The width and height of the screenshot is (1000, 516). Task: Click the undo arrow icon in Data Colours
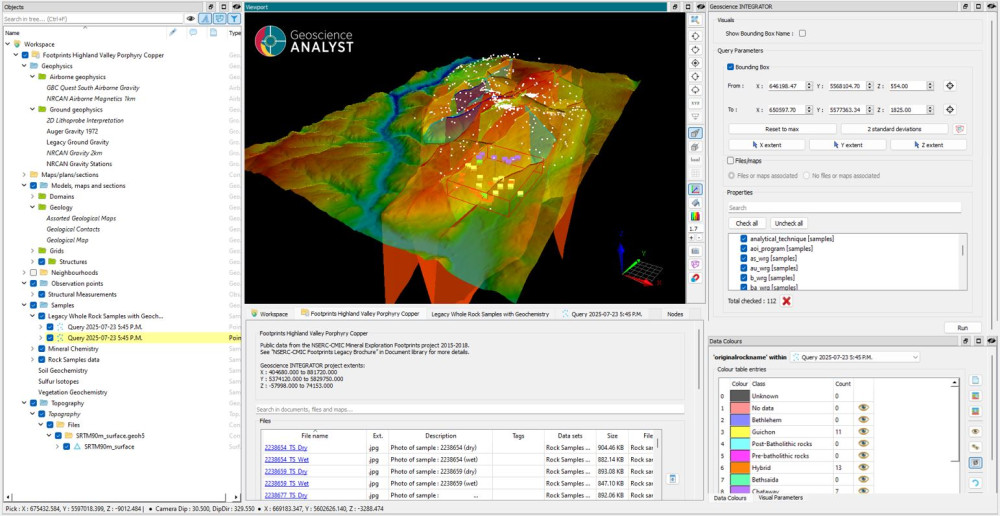pyautogui.click(x=975, y=483)
